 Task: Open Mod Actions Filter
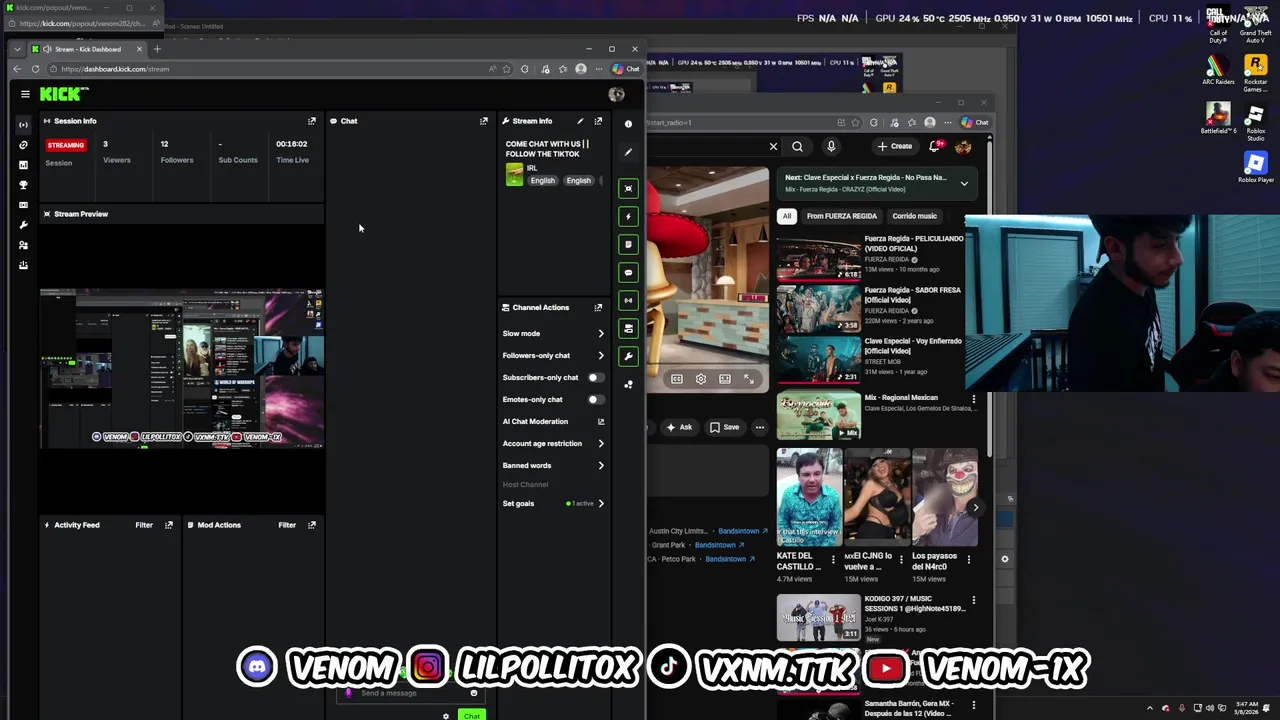[x=287, y=525]
